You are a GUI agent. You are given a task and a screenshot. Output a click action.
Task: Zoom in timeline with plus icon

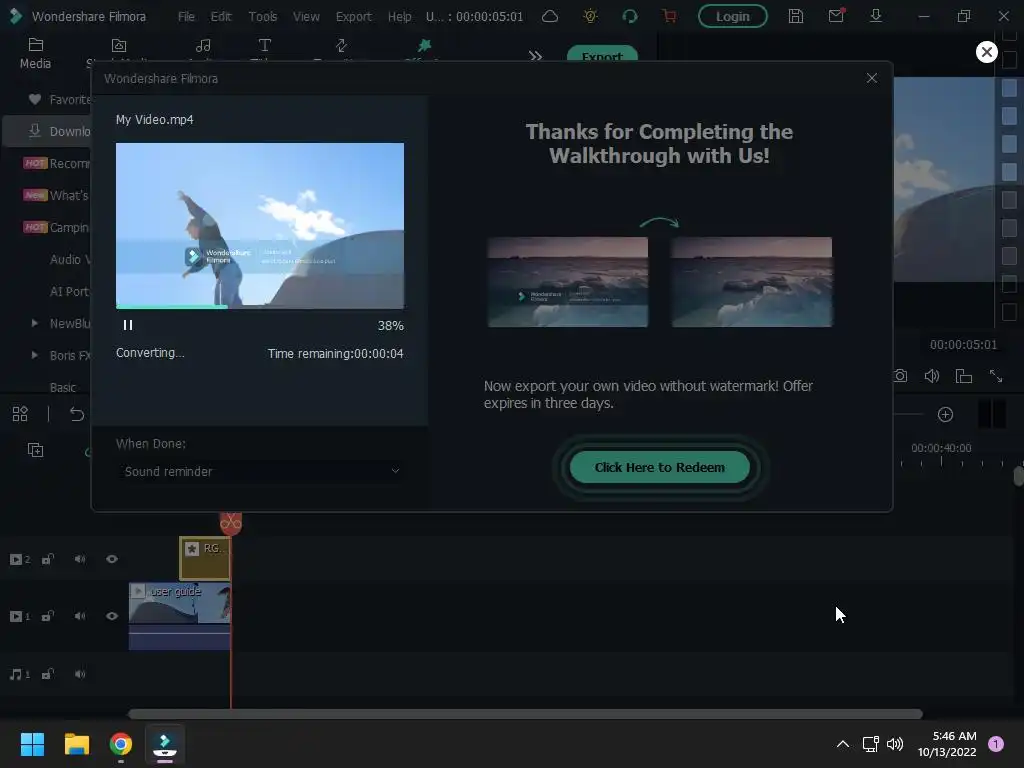[x=945, y=415]
